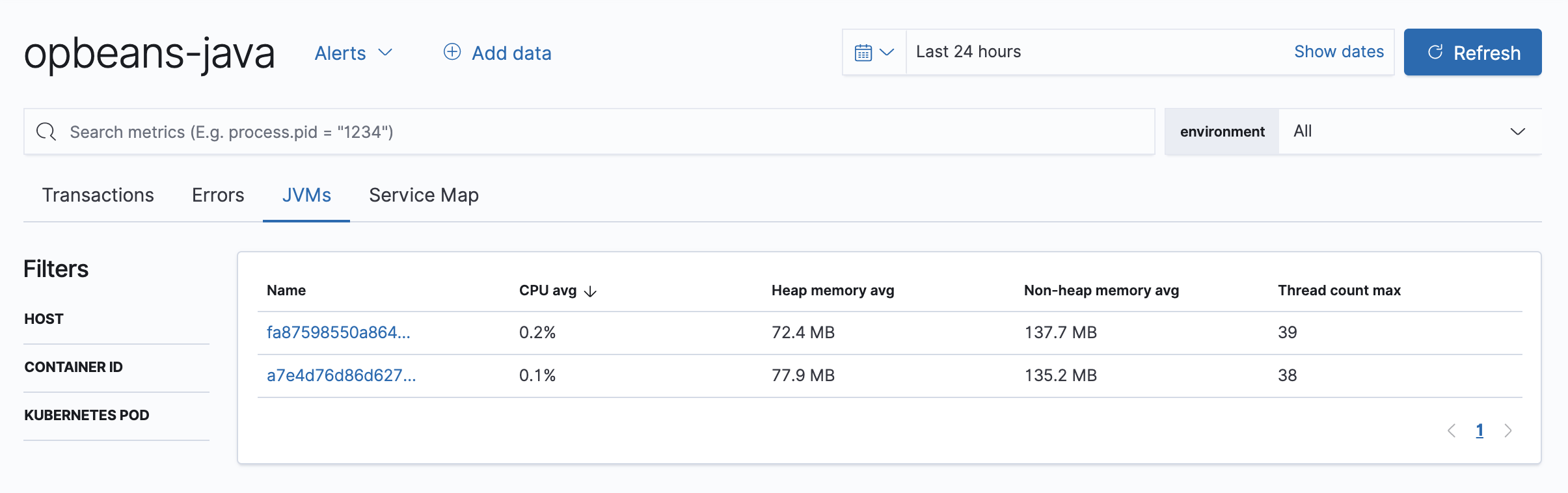Click the search magnifier icon

click(x=46, y=132)
